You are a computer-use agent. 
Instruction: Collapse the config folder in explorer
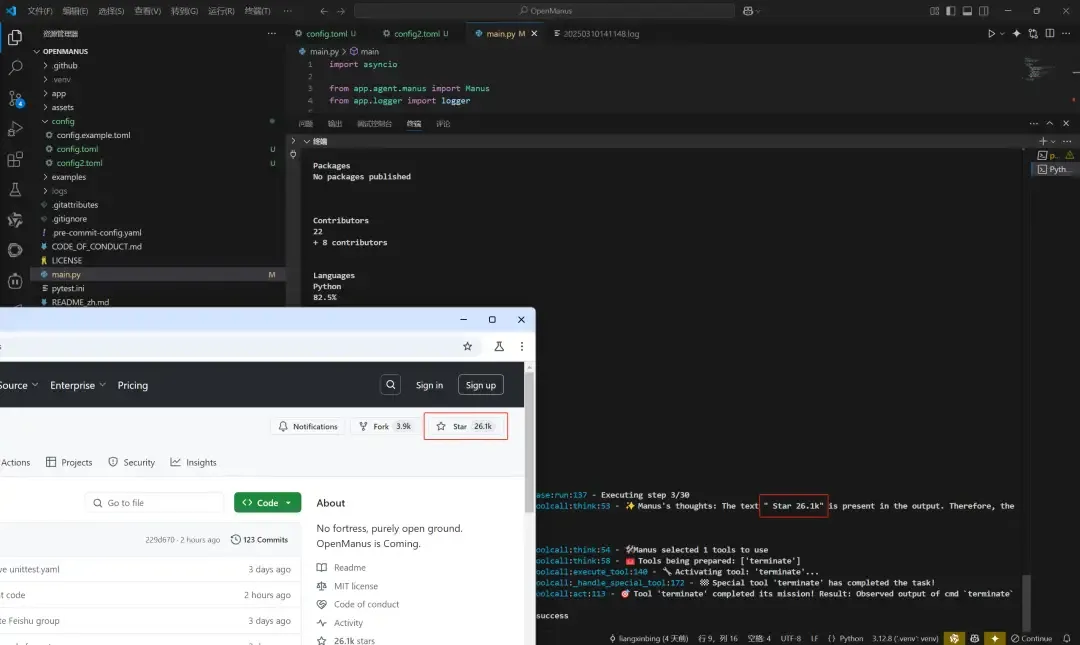click(63, 121)
